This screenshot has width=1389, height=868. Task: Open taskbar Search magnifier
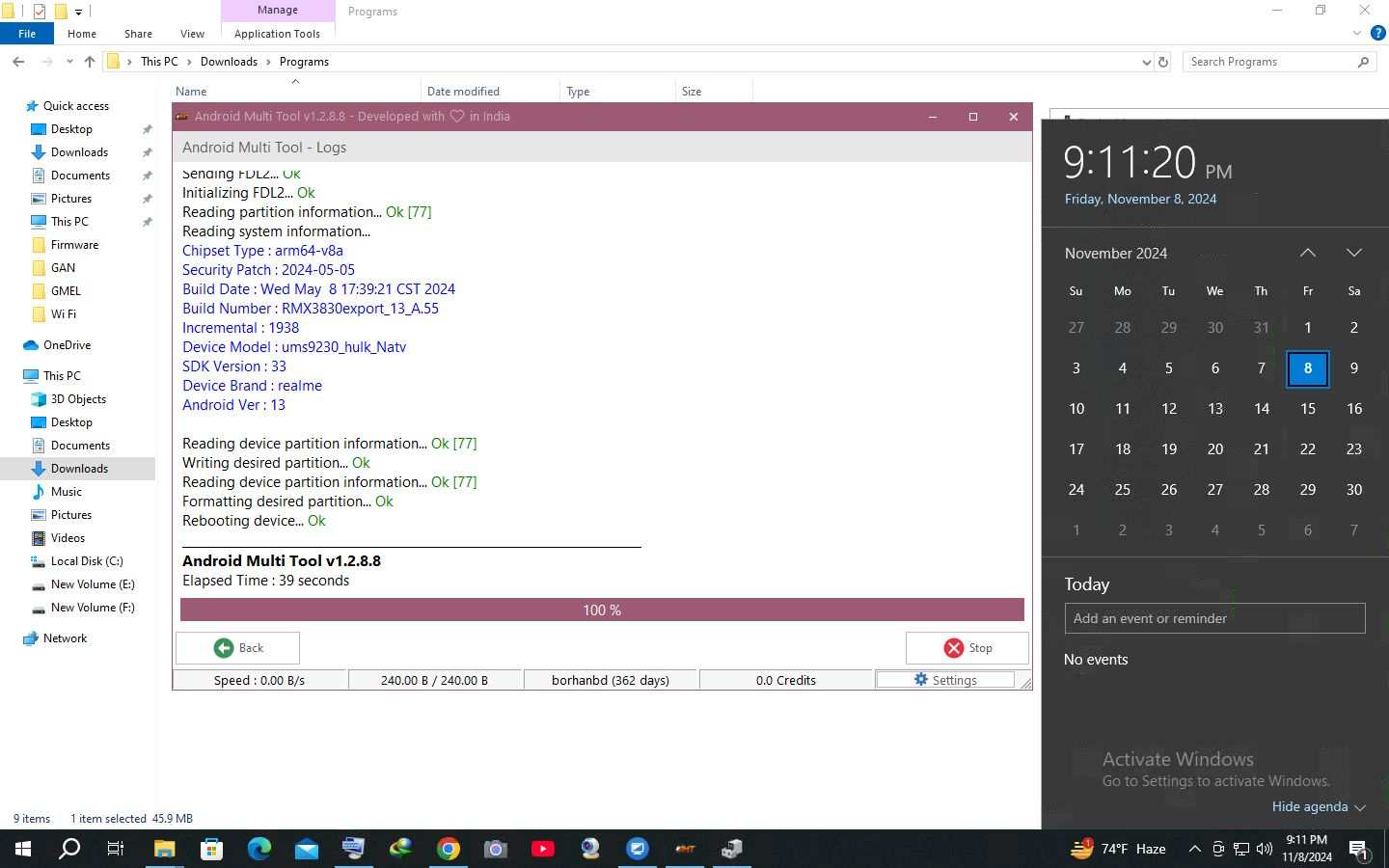[69, 849]
